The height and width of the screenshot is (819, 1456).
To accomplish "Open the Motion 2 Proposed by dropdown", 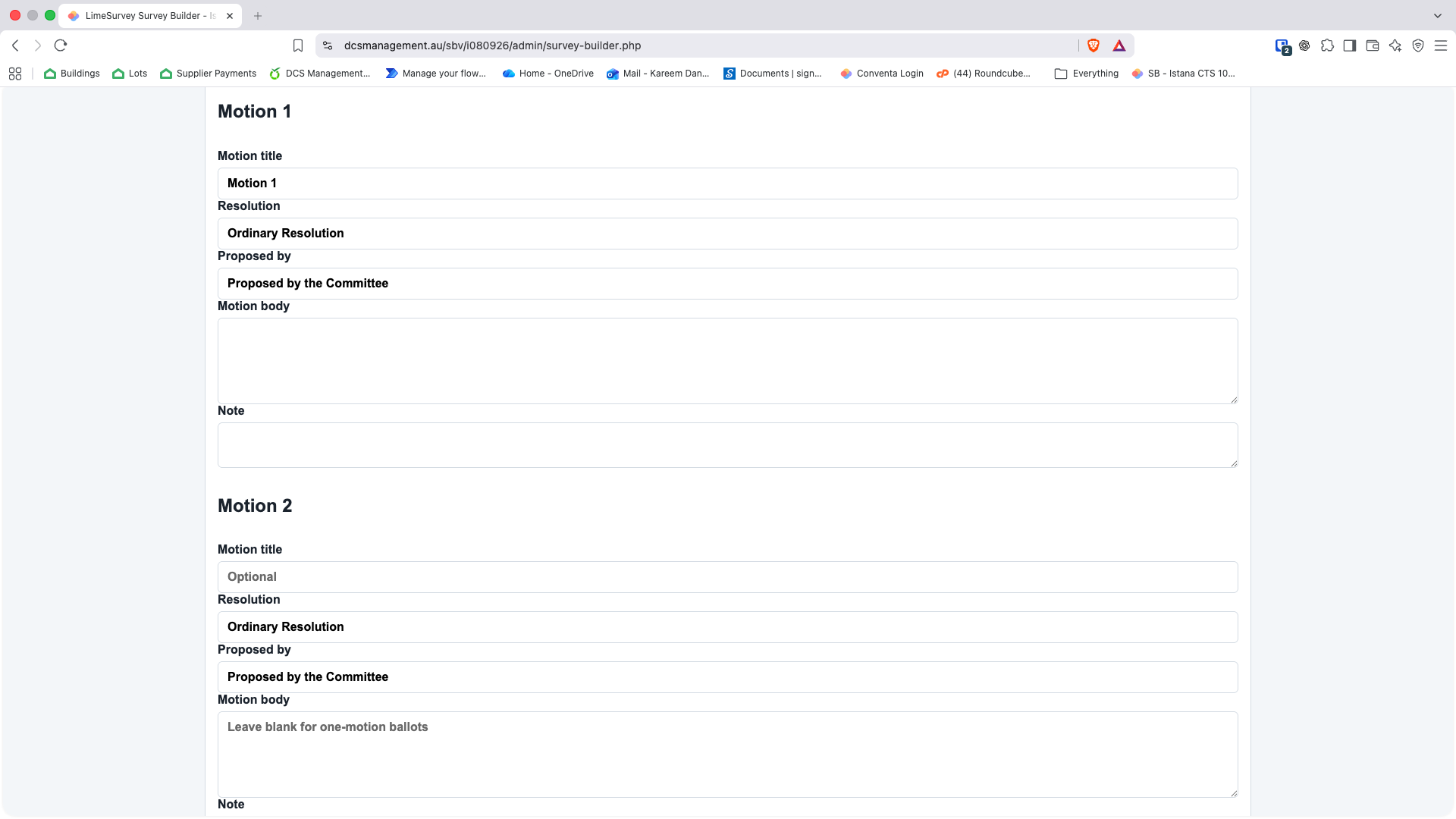I will [x=727, y=677].
